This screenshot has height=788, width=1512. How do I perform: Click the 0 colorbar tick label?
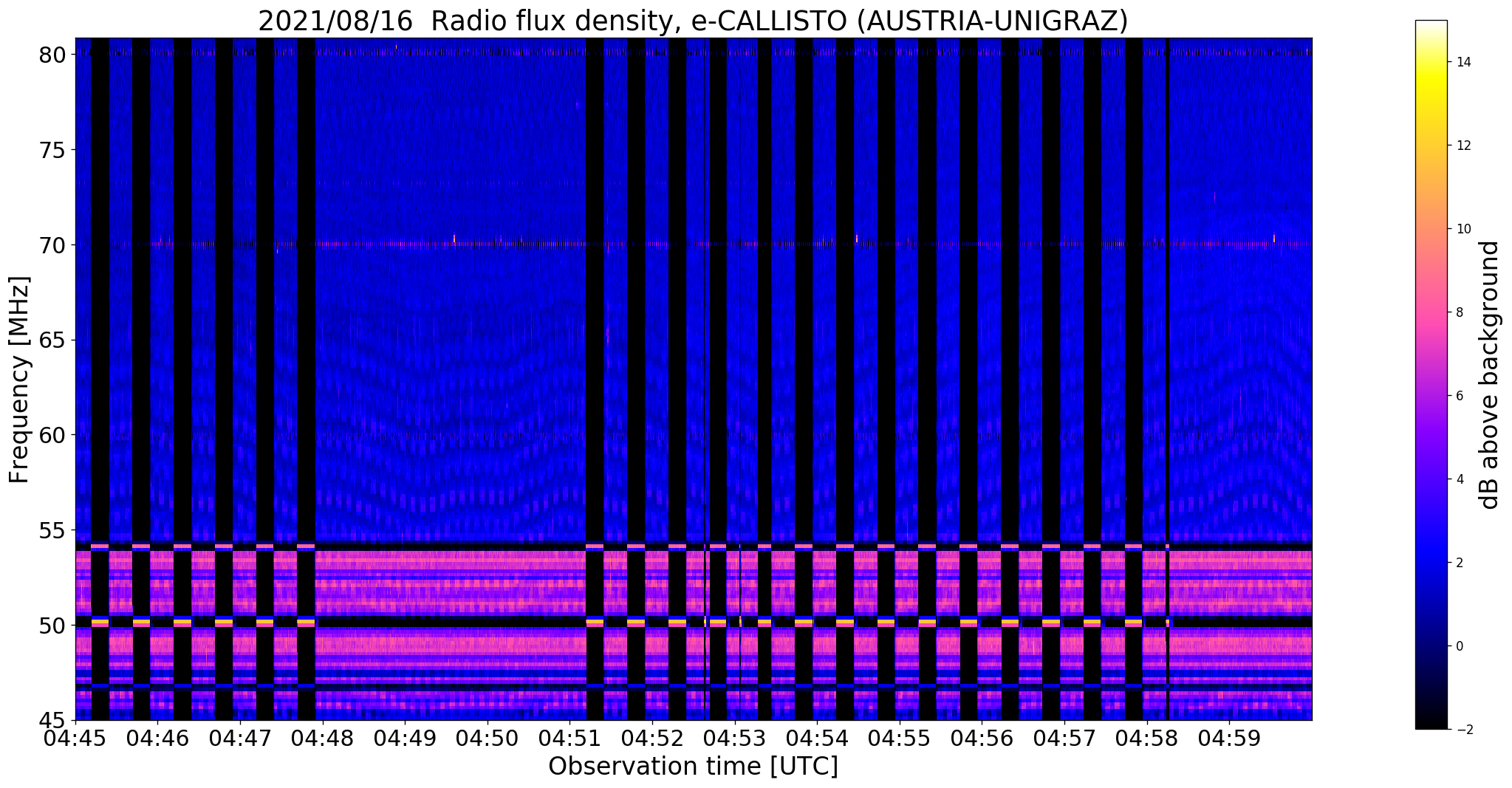pyautogui.click(x=1459, y=646)
